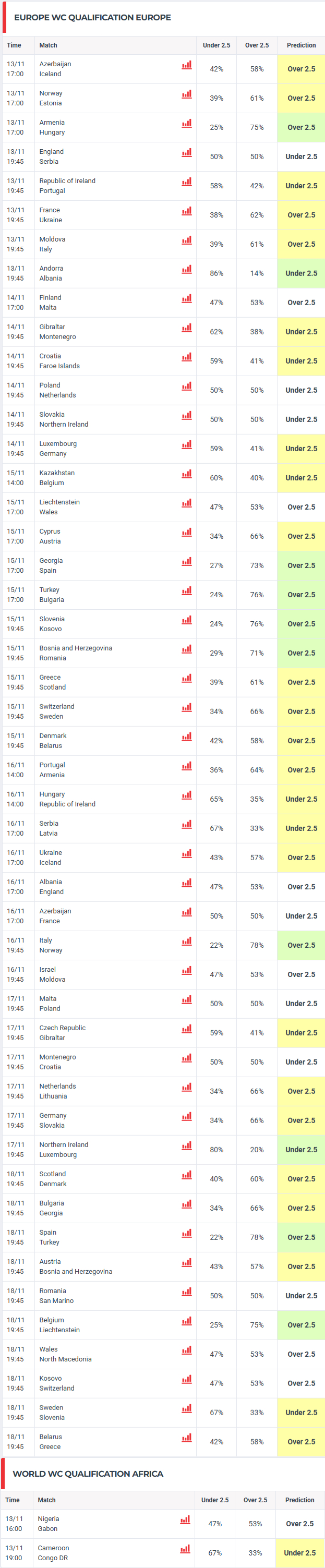The image size is (325, 1568).
Task: Select the Spain vs Turkey match
Action: [49, 1237]
